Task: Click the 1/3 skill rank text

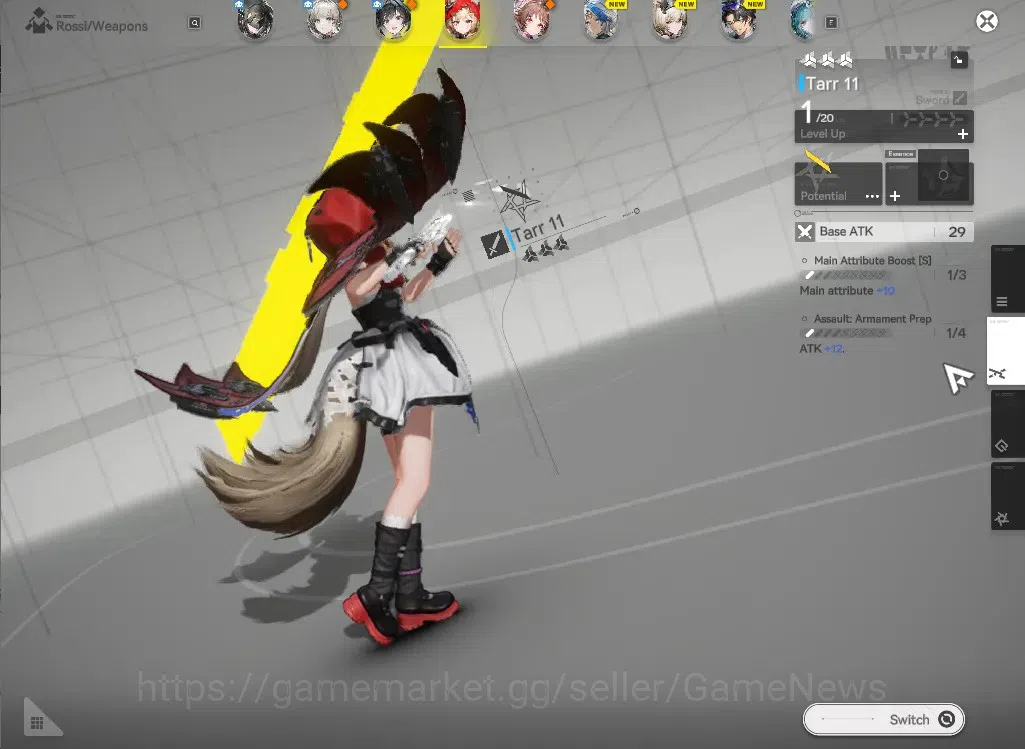Action: point(956,275)
